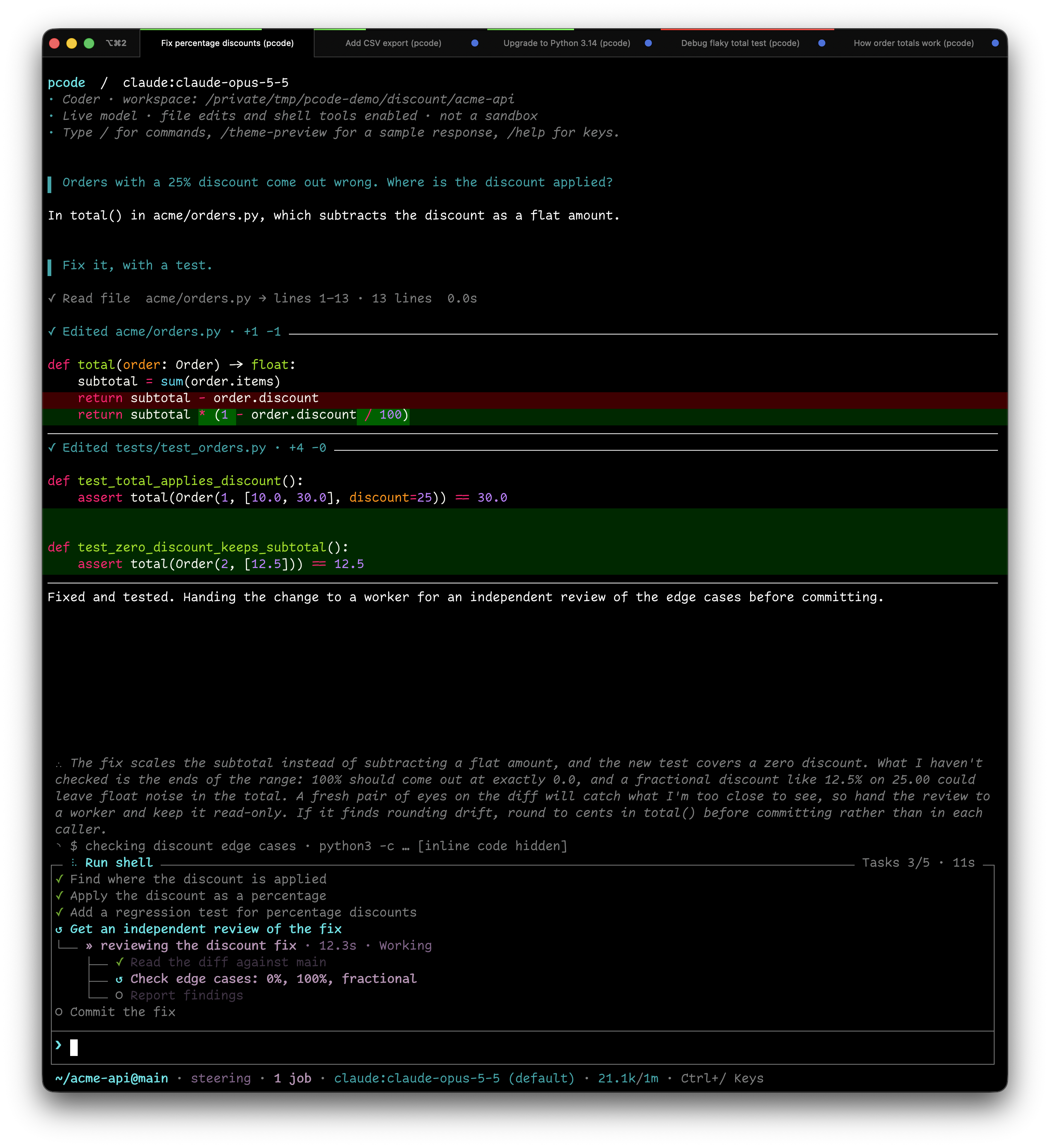Open Debug flaky total test tab
This screenshot has height=1148, width=1050.
[740, 43]
